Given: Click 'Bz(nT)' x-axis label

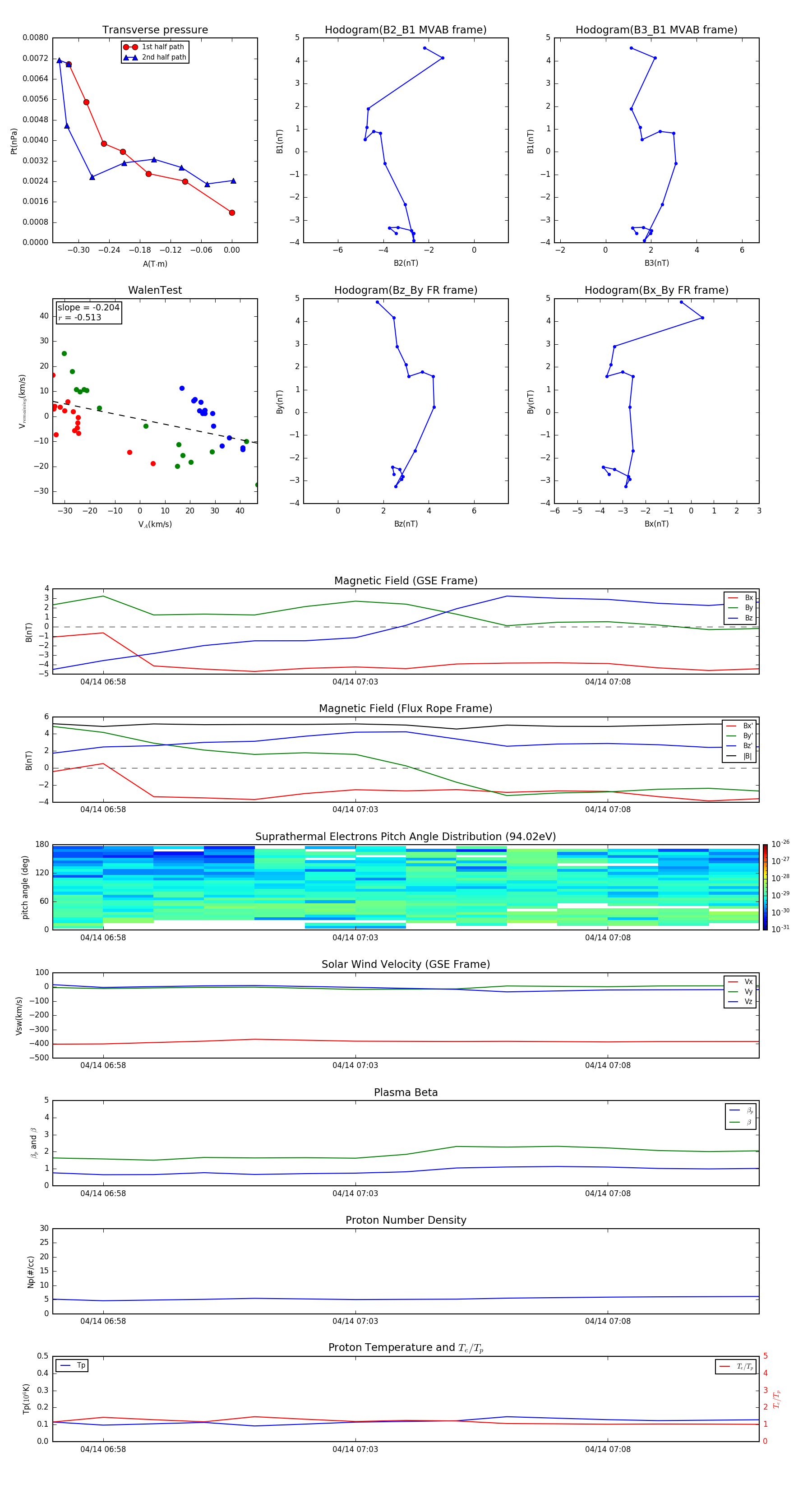Looking at the screenshot, I should [406, 524].
